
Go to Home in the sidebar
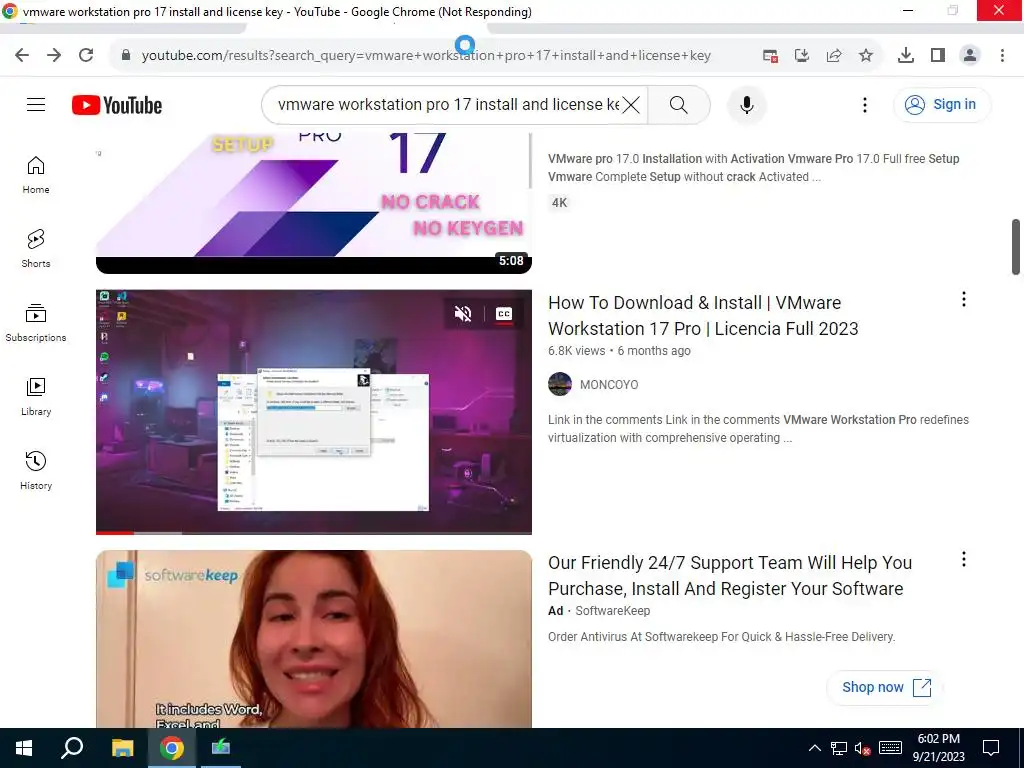36,175
